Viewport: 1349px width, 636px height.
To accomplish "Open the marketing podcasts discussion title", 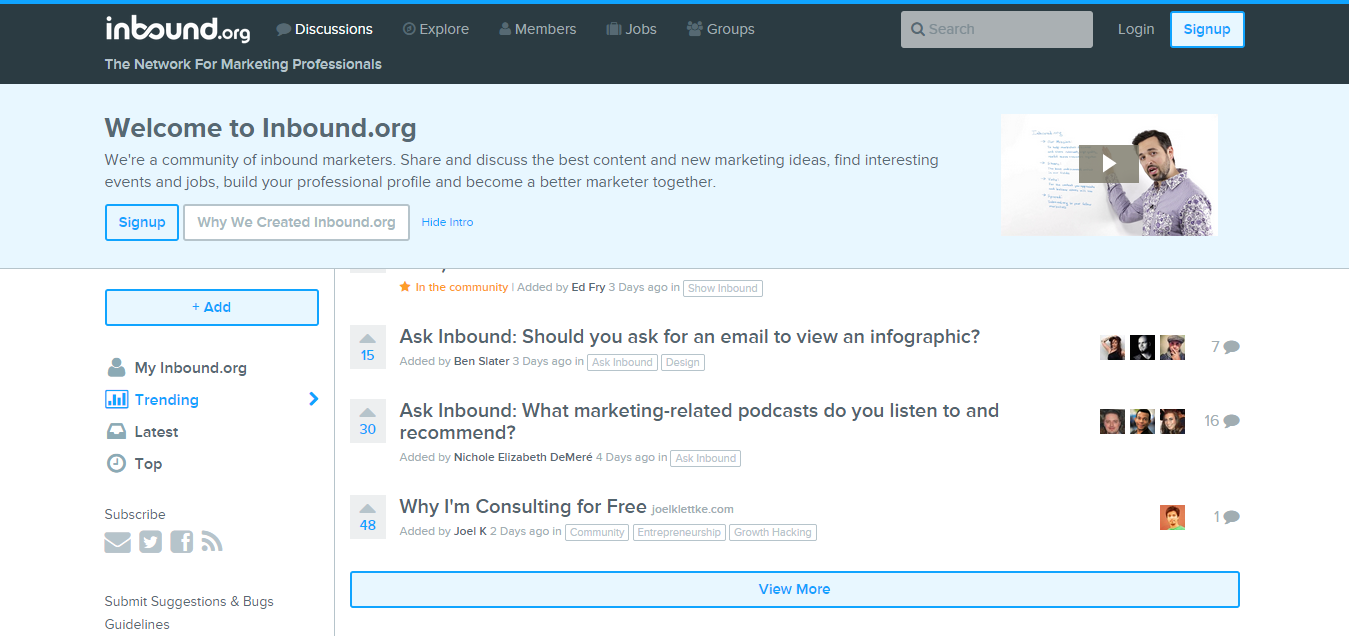I will pyautogui.click(x=699, y=422).
